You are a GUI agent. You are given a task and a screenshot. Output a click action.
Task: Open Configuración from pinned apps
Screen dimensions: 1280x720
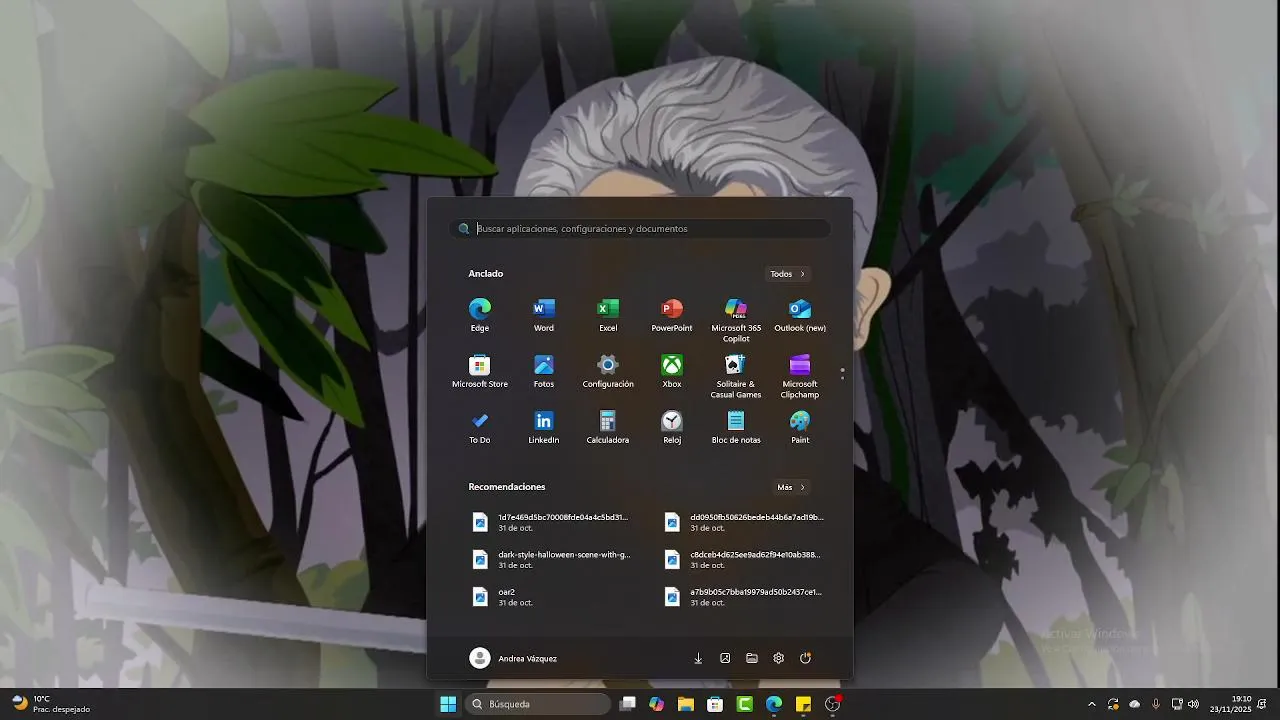[608, 371]
